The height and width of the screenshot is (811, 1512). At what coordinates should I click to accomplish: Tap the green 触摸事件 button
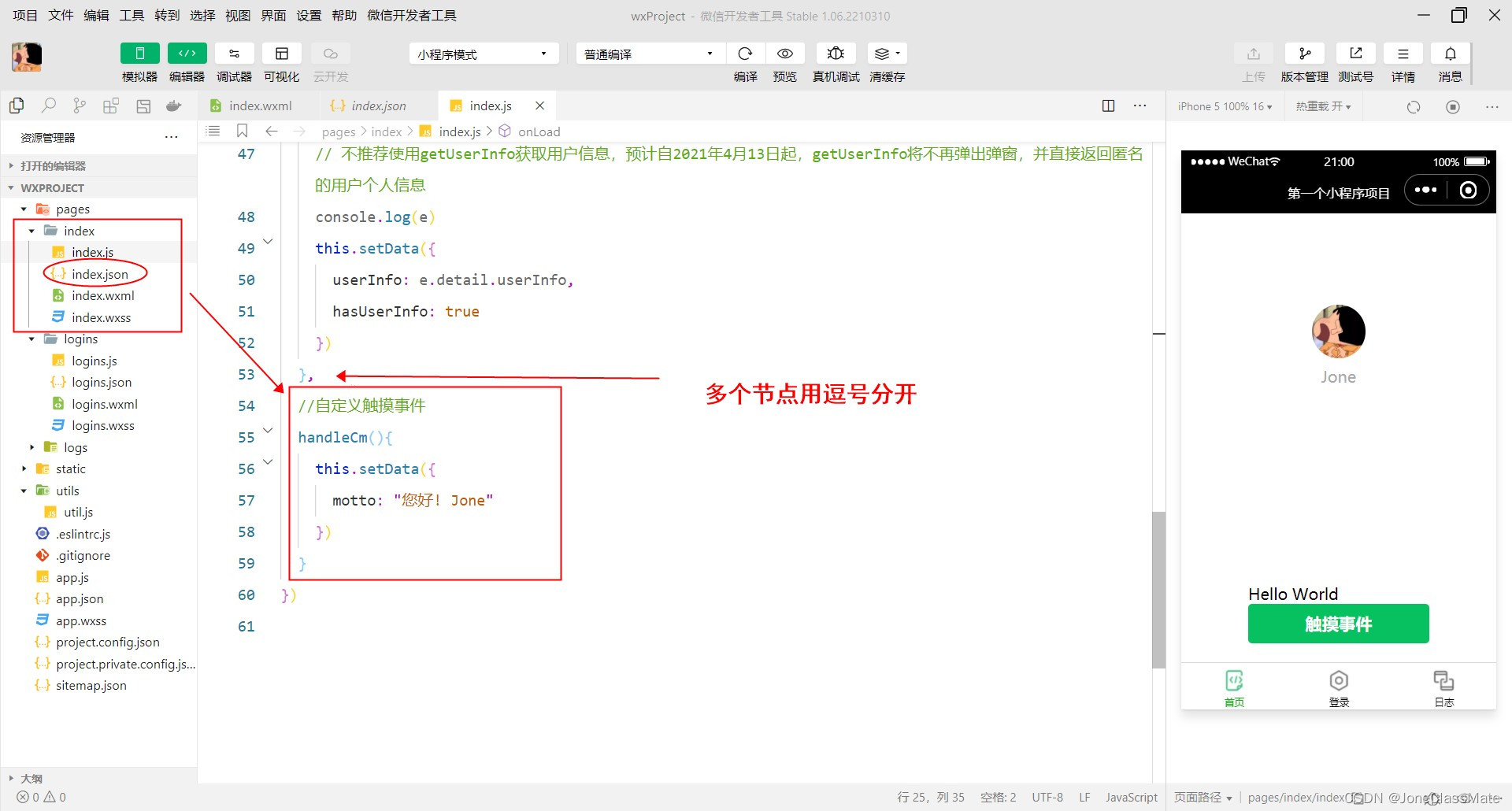(1338, 624)
